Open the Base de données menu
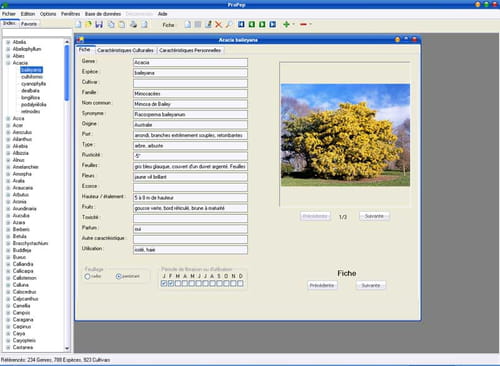This screenshot has height=366, width=500. (103, 14)
